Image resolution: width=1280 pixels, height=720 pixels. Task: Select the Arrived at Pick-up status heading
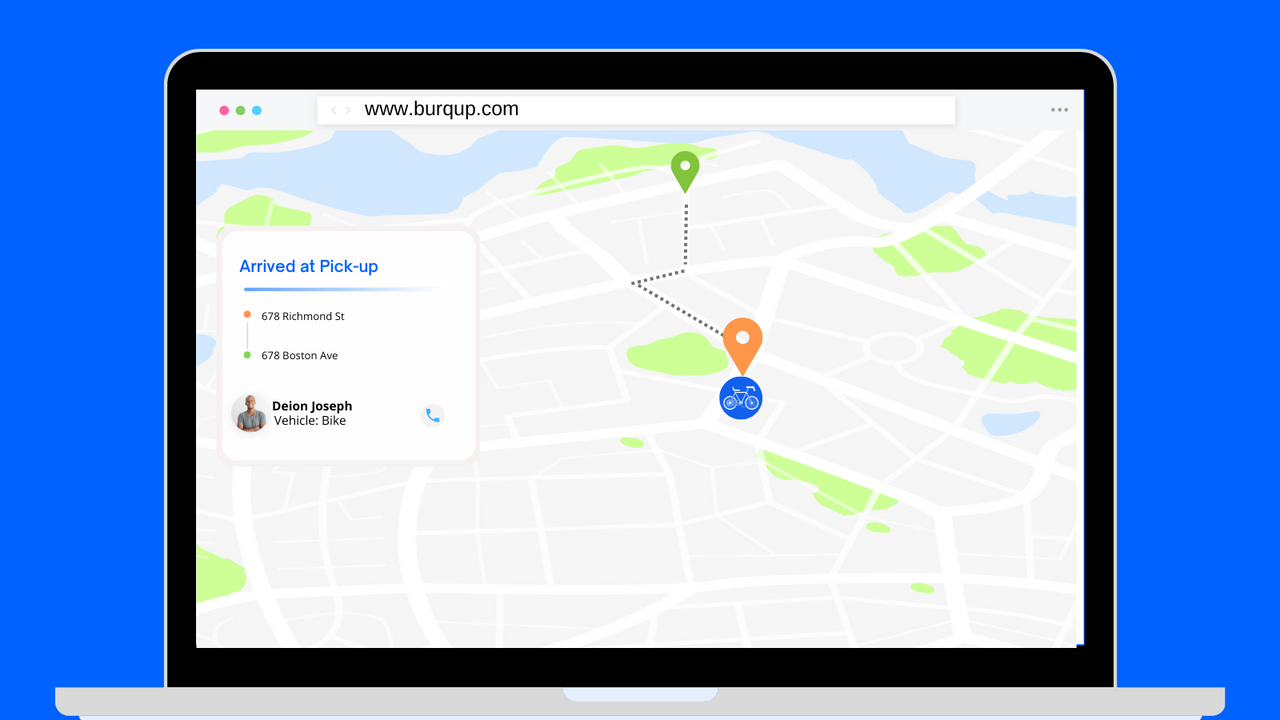coord(309,266)
